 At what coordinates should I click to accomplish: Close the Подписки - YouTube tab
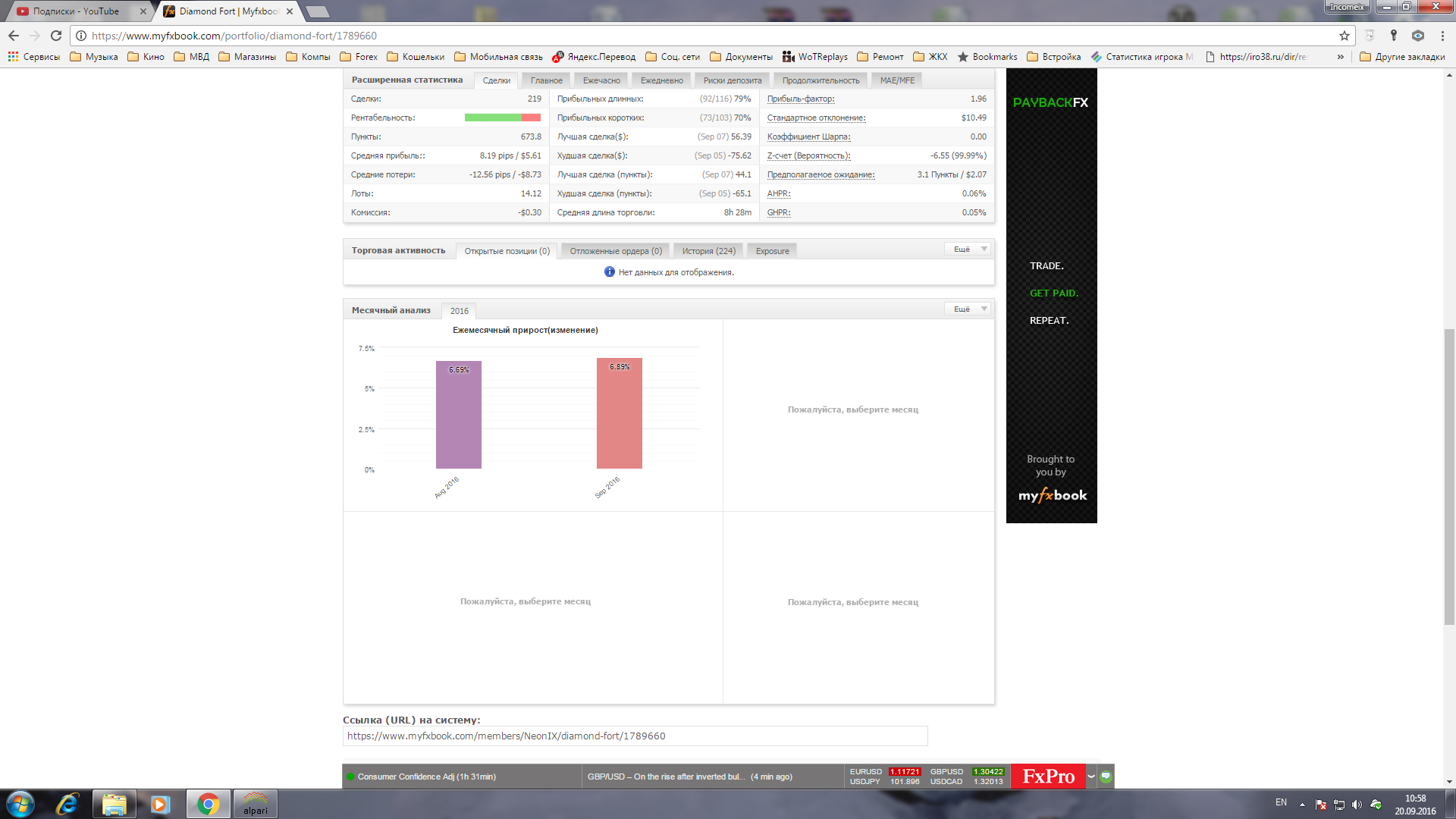click(143, 11)
